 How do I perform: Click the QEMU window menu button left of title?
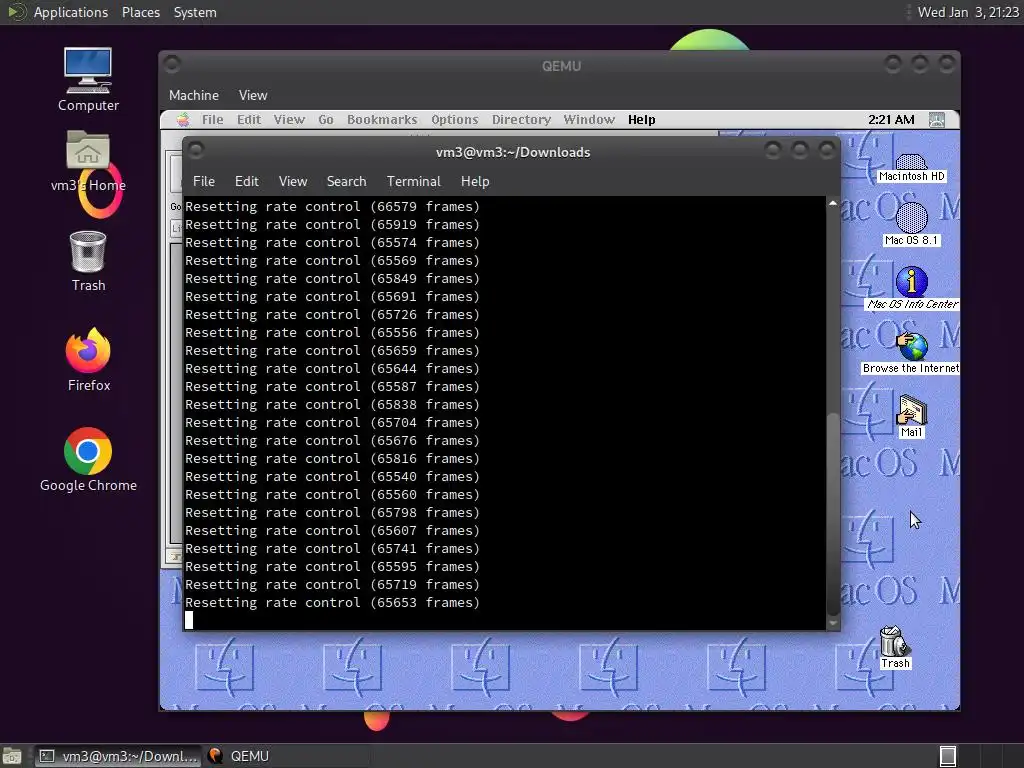click(172, 64)
